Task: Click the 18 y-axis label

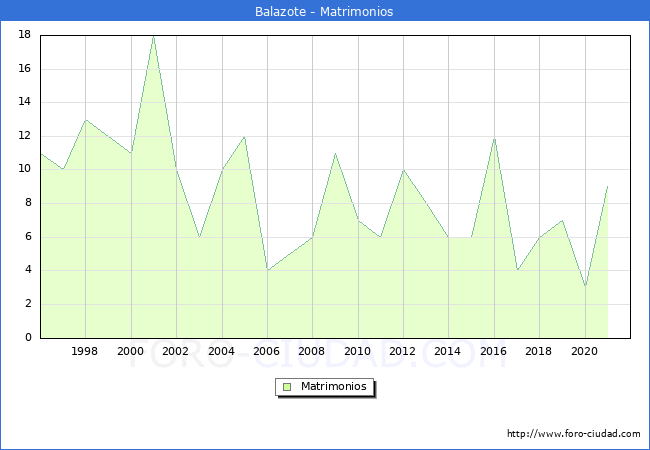Action: click(25, 34)
